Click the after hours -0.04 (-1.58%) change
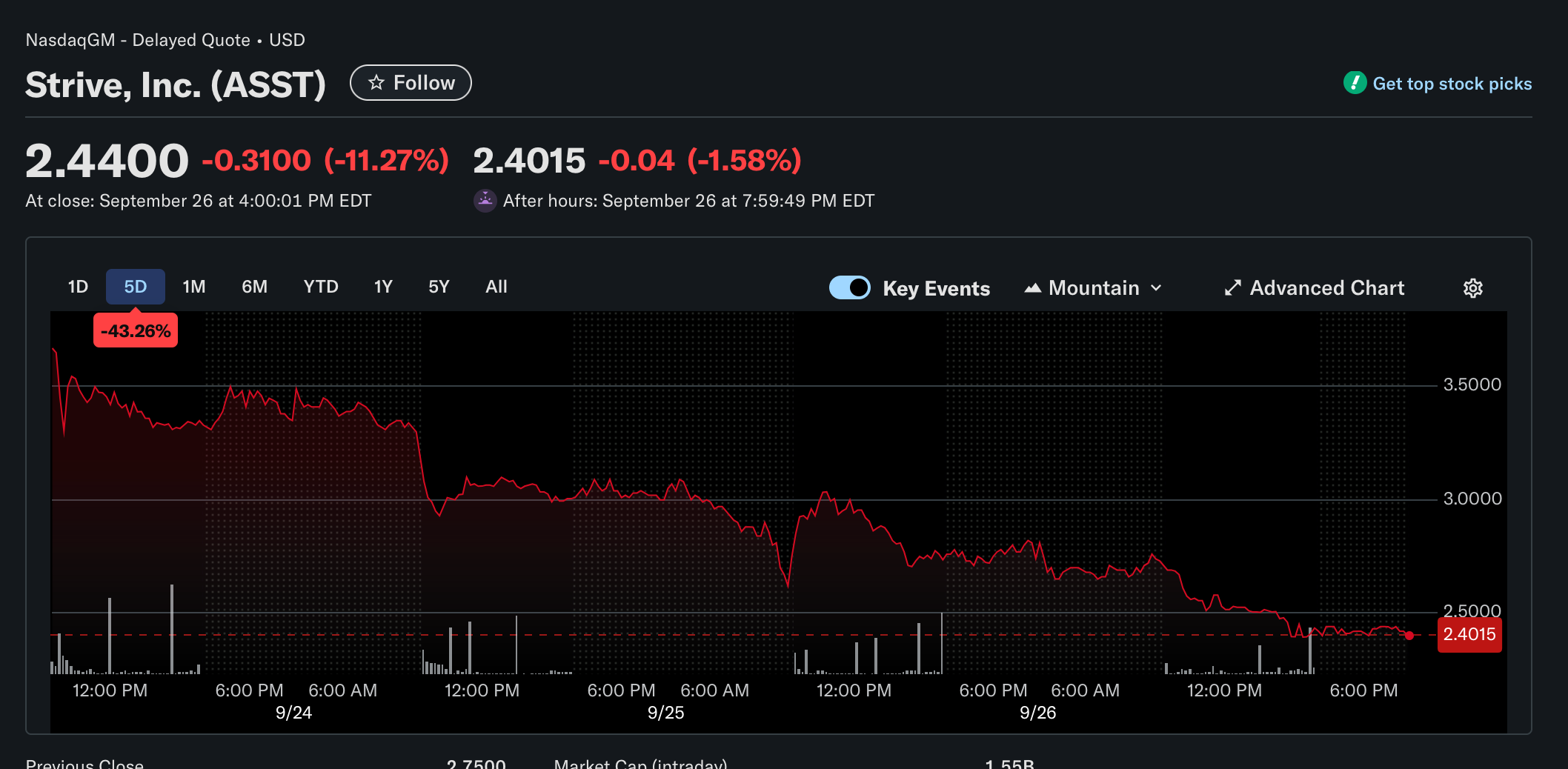 (x=700, y=161)
